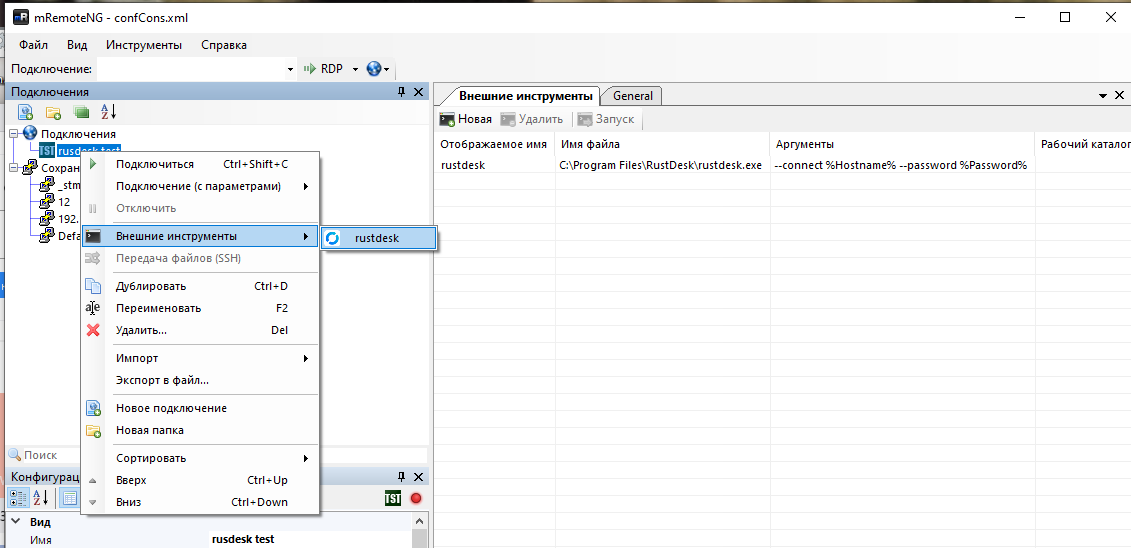Click the properties page icon in Конфигурация toolbar

[70, 498]
